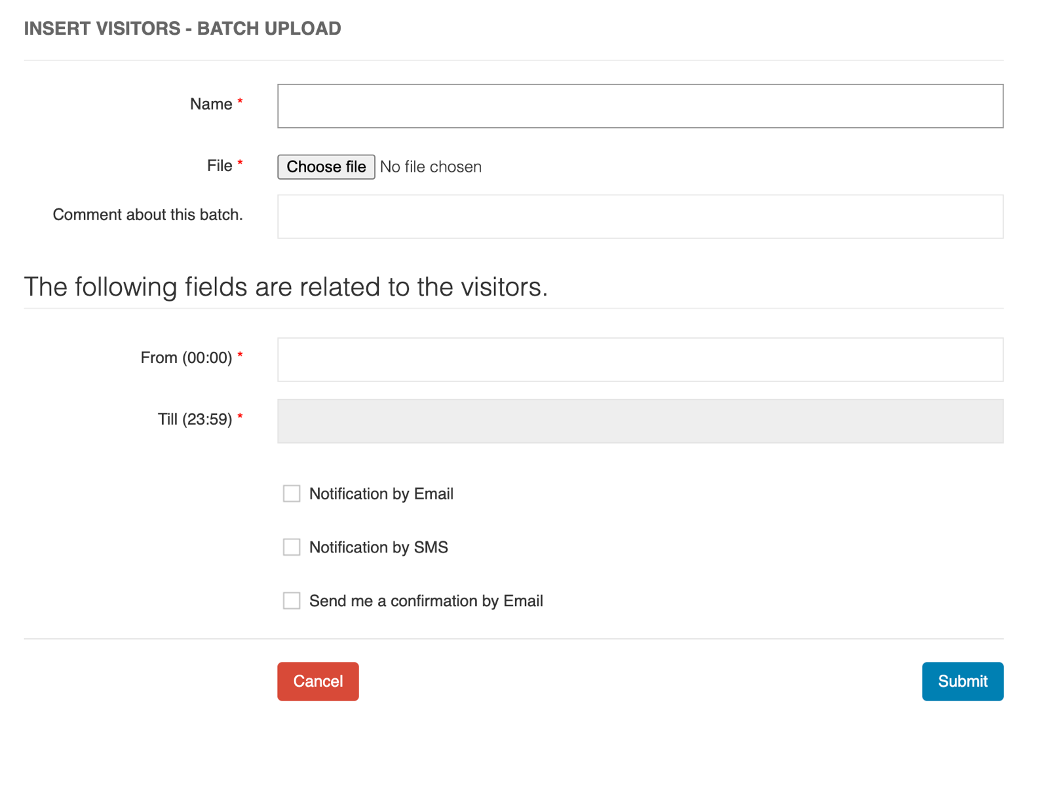Click the 'following fields are related' subheading
The height and width of the screenshot is (792, 1038).
click(286, 287)
